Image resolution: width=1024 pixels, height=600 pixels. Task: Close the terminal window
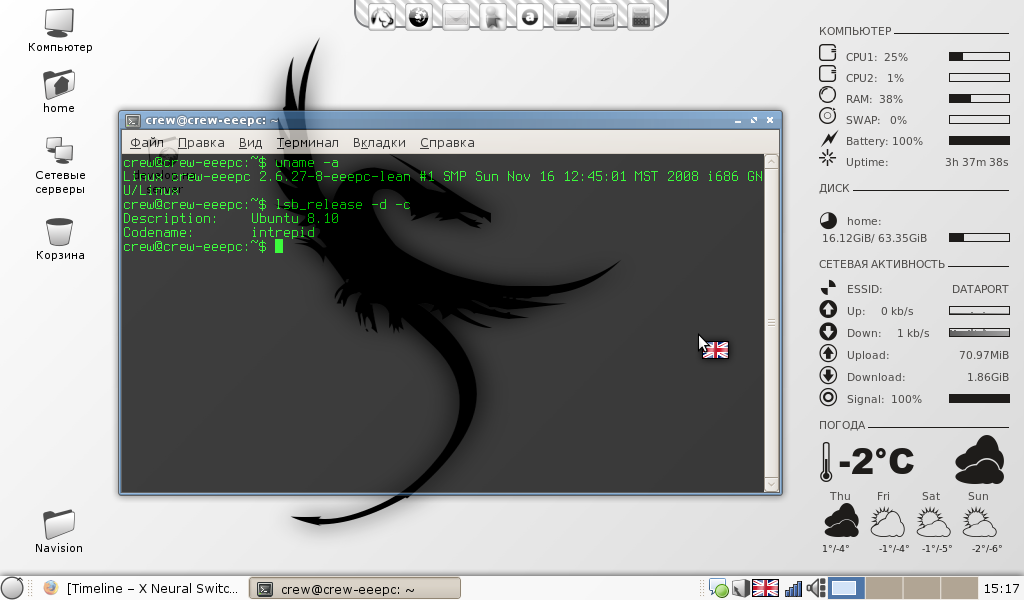770,121
